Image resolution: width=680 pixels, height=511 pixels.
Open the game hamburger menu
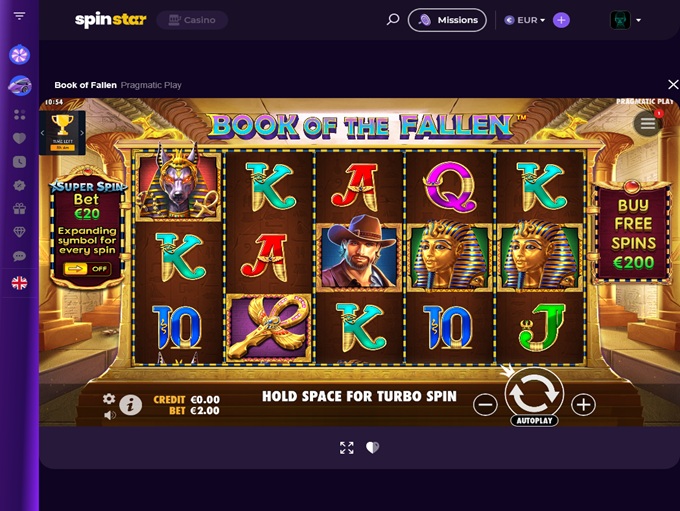(648, 124)
